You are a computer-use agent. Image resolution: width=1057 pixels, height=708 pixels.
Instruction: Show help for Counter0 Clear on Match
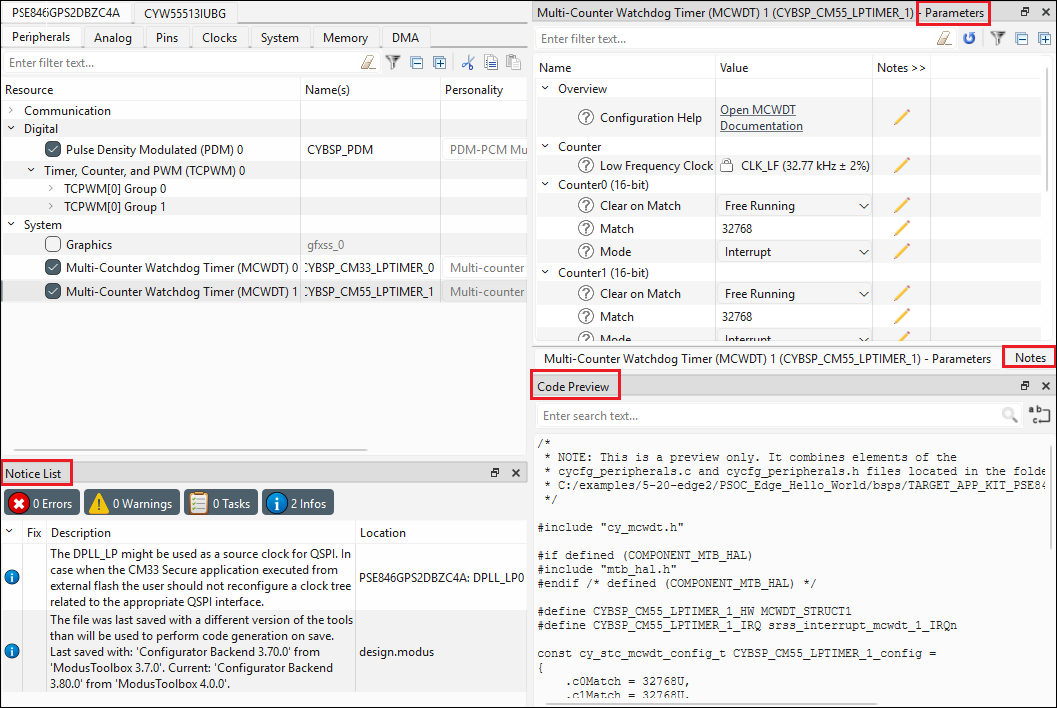coord(586,206)
